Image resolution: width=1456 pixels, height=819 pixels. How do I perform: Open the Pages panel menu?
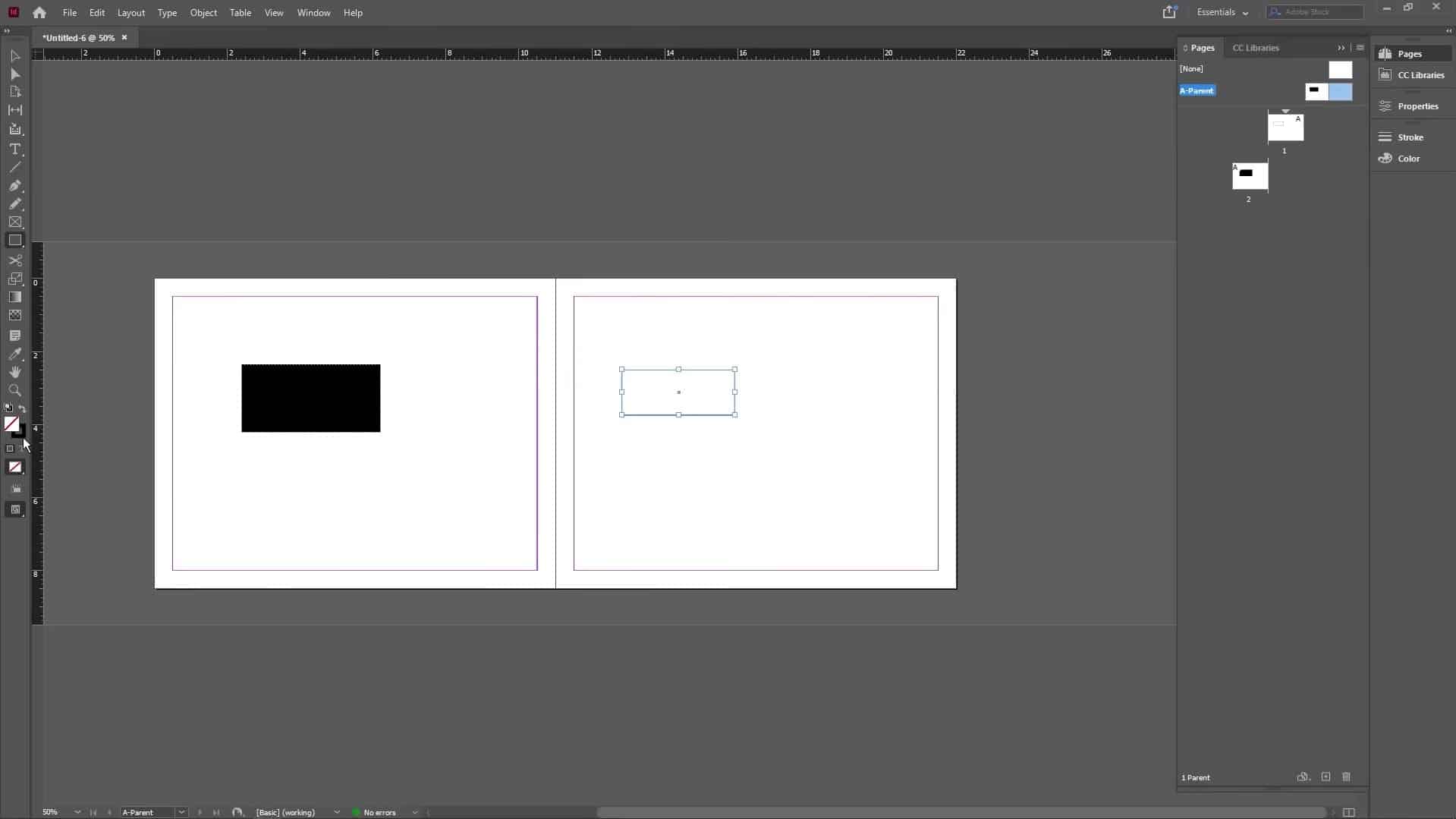tap(1360, 47)
